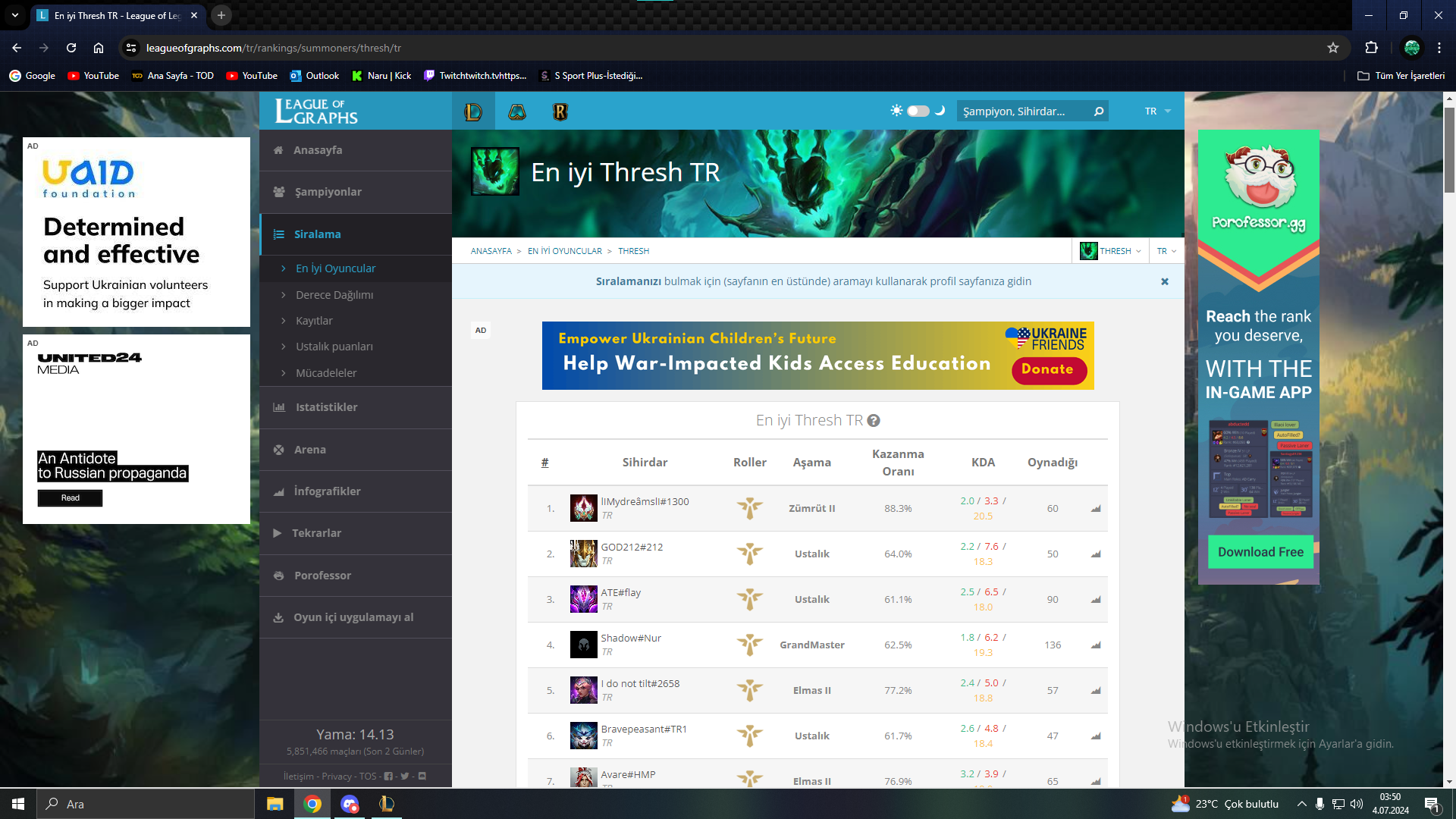Reload the page
Viewport: 1456px width, 819px height.
[71, 48]
